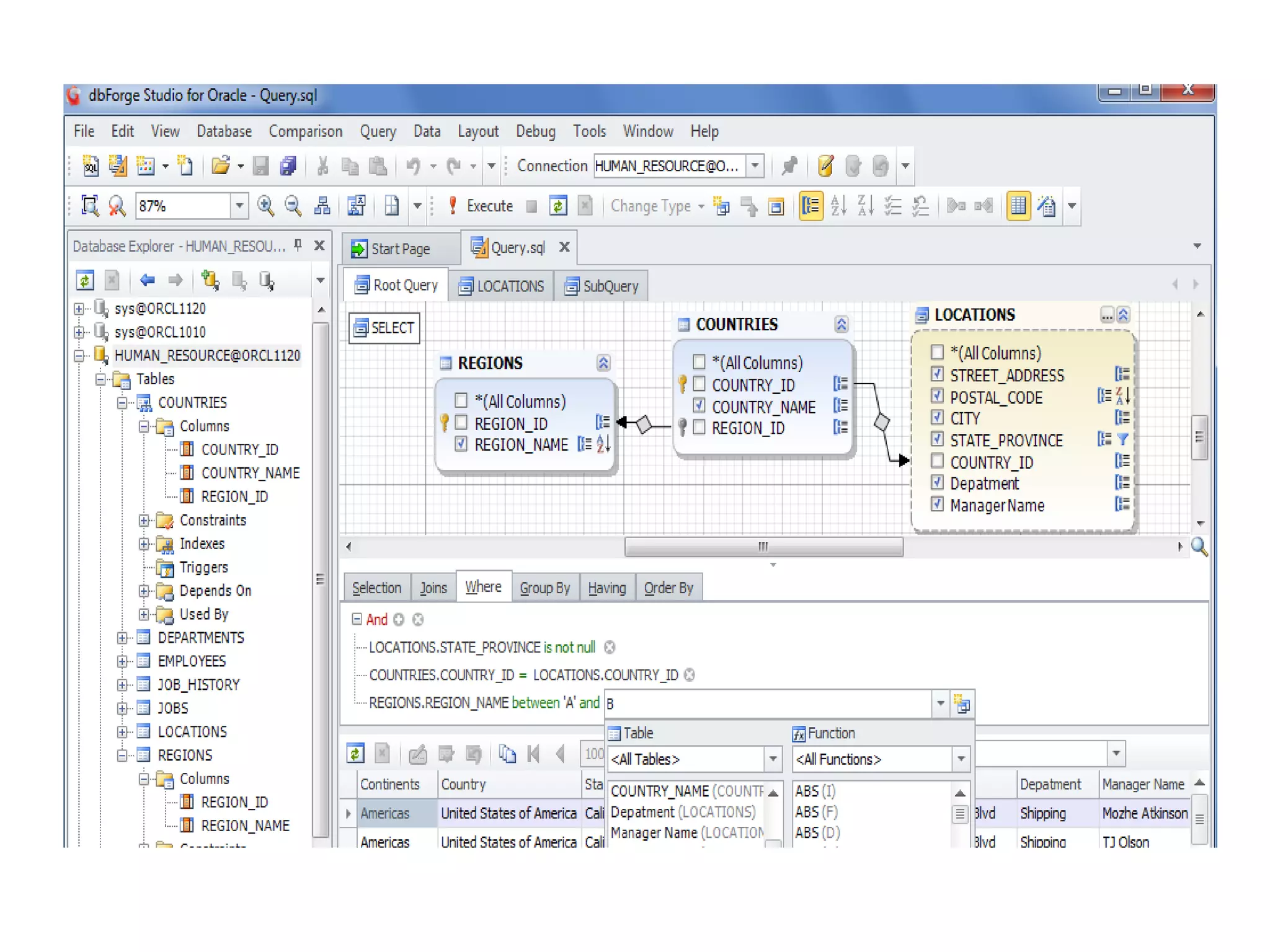
Task: Click the Save file toolbar icon
Action: click(261, 165)
